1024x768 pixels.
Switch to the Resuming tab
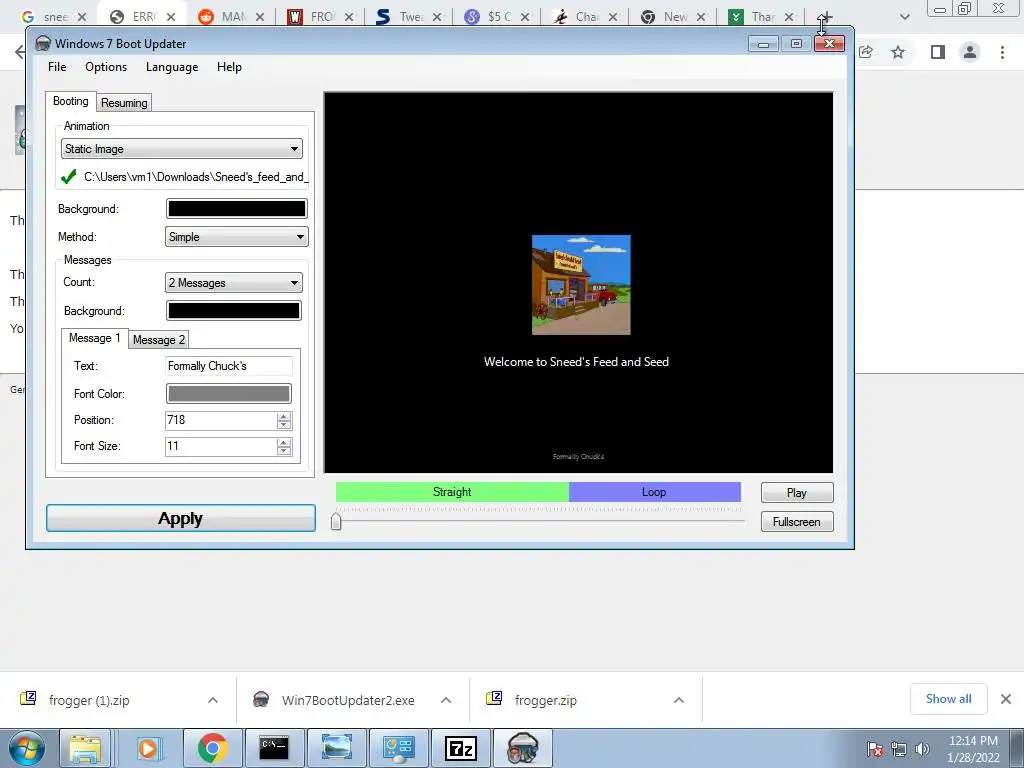(x=124, y=103)
